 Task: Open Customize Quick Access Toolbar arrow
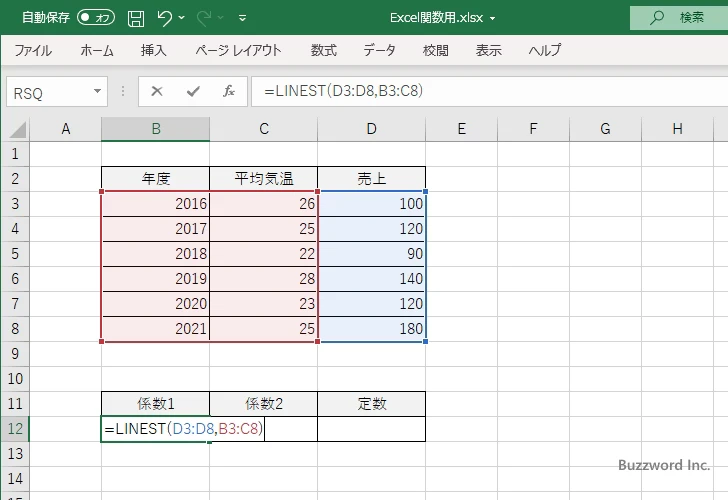(x=242, y=19)
